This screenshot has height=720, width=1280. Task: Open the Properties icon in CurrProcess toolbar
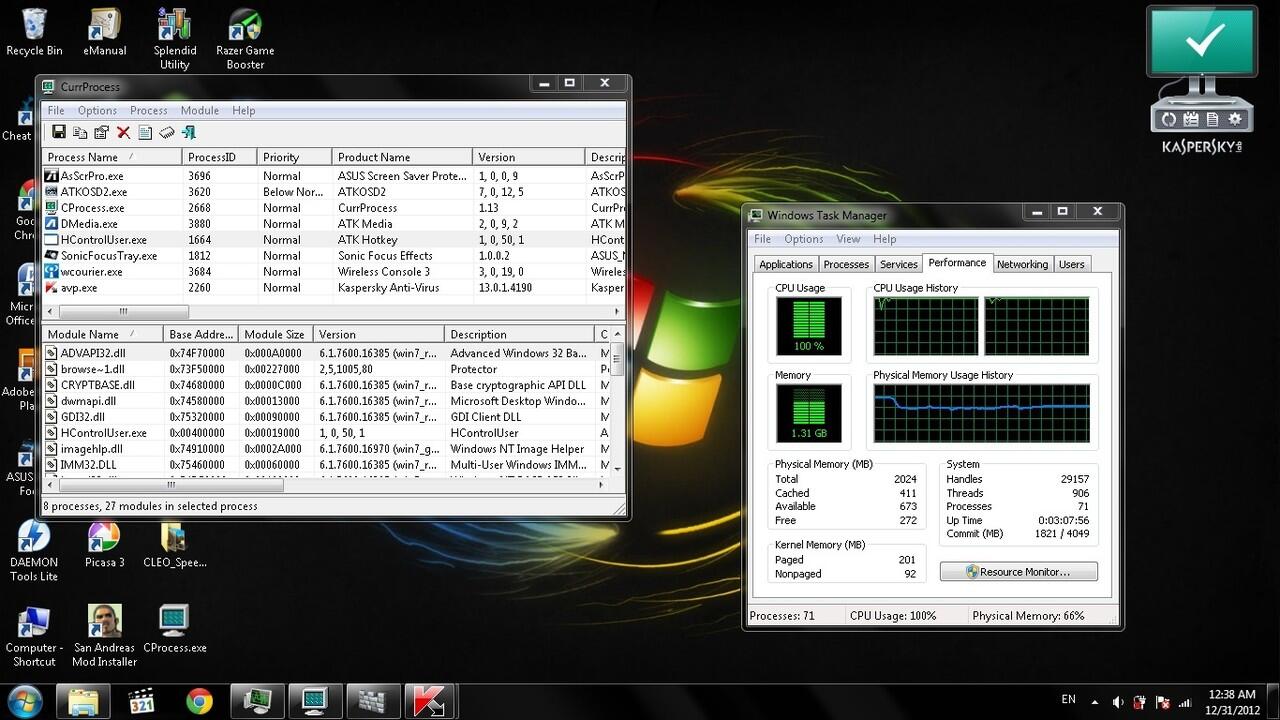(101, 132)
